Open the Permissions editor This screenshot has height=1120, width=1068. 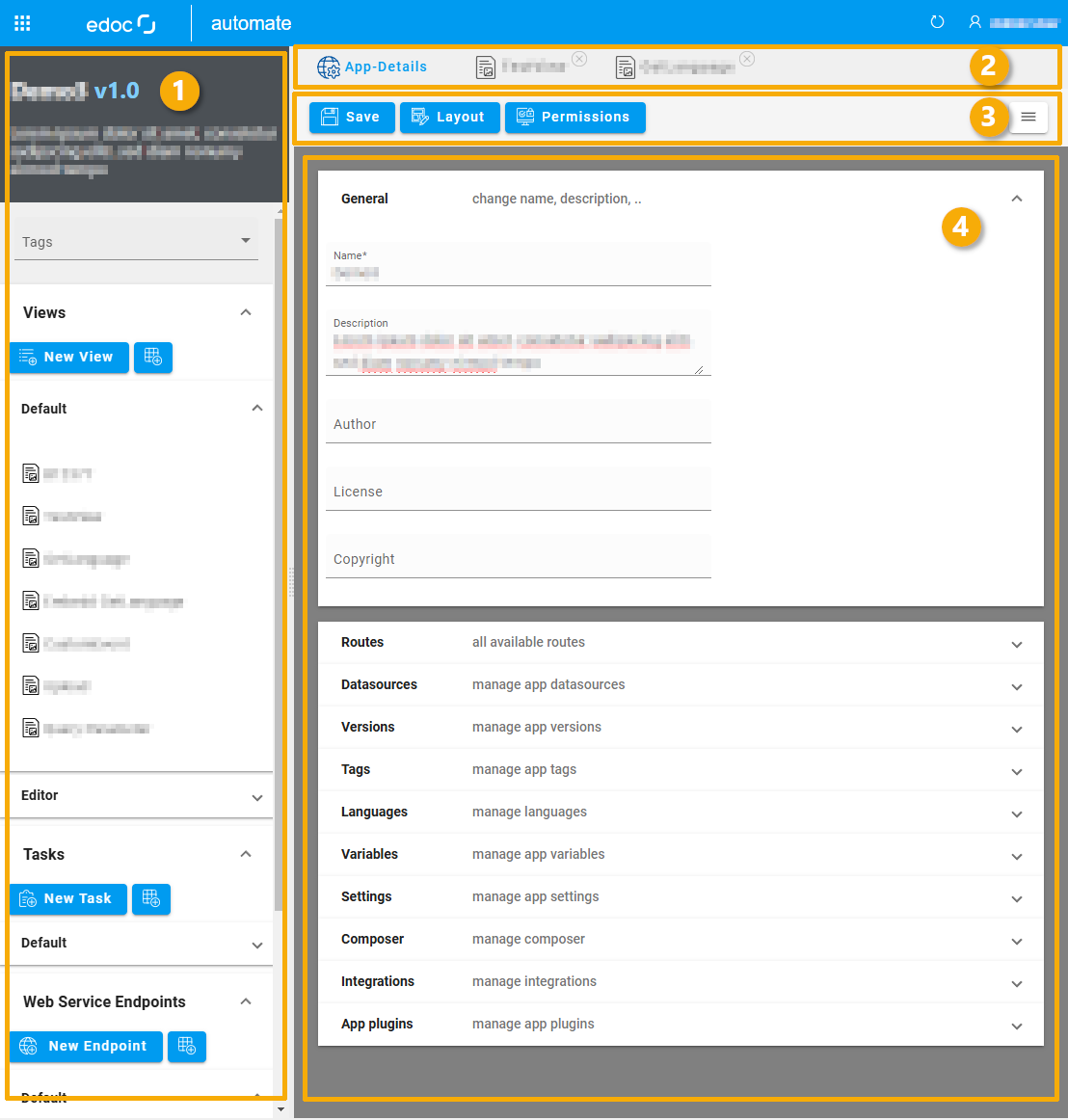click(574, 117)
